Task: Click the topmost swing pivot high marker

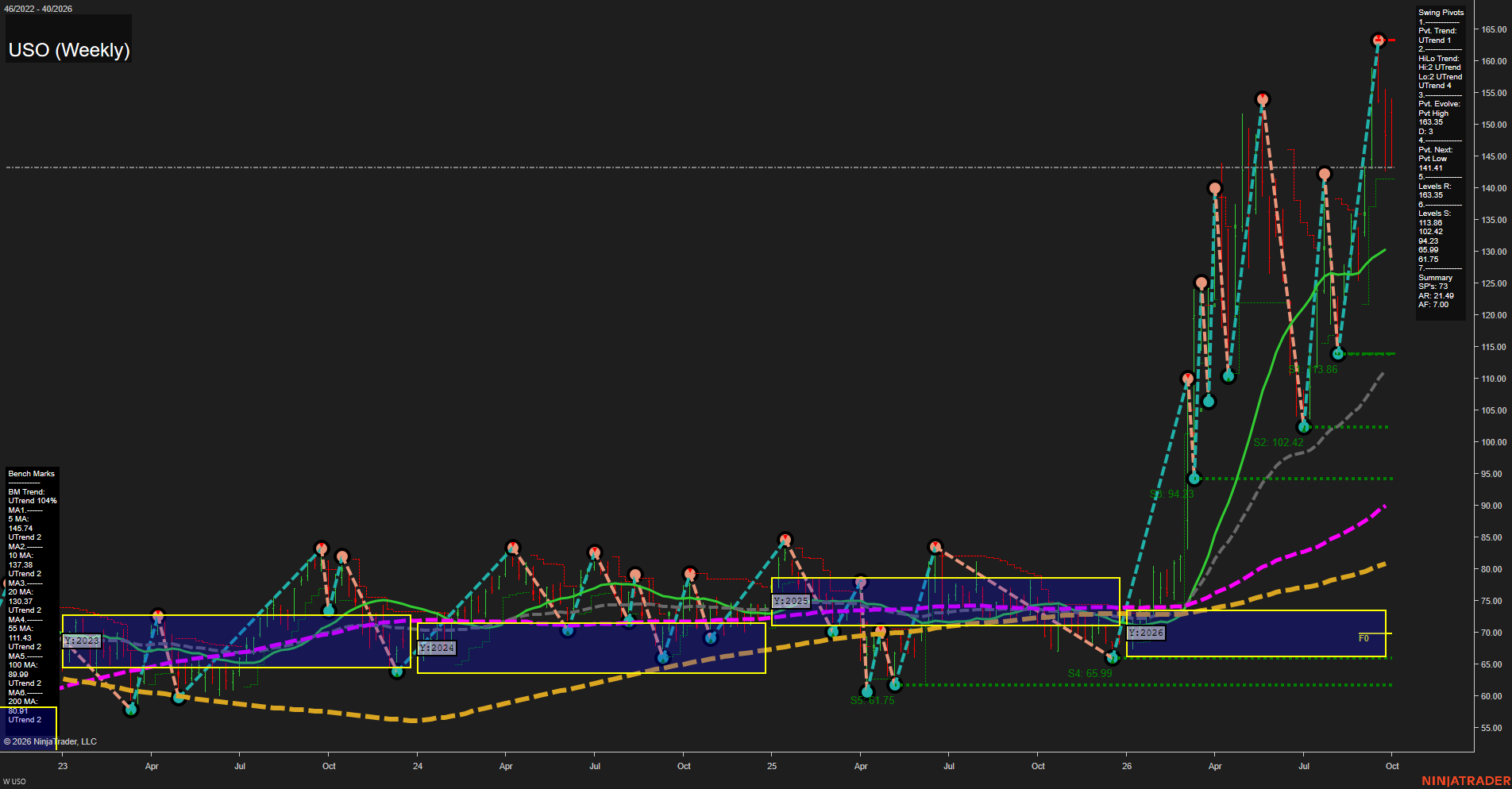Action: pyautogui.click(x=1379, y=40)
